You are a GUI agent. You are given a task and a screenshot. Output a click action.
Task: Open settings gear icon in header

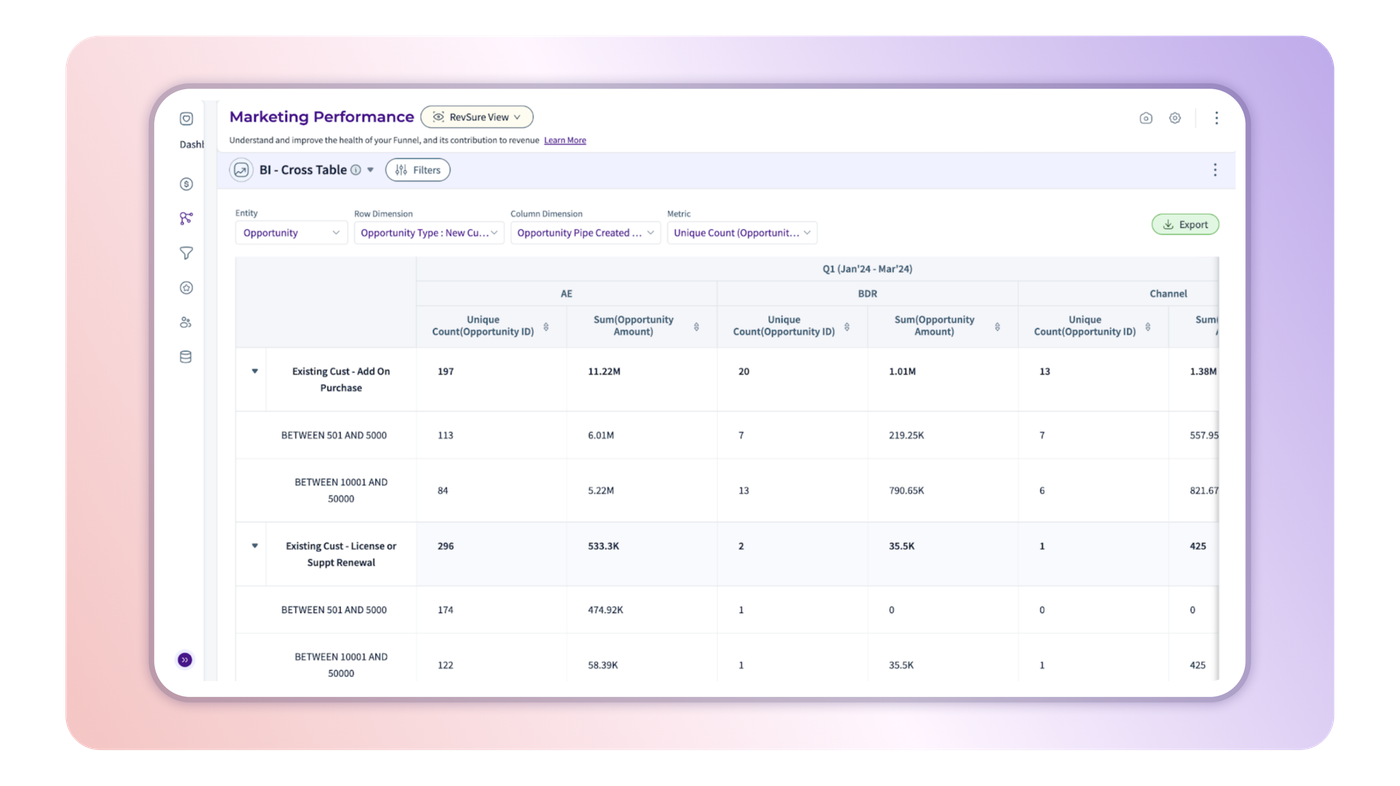click(1175, 118)
